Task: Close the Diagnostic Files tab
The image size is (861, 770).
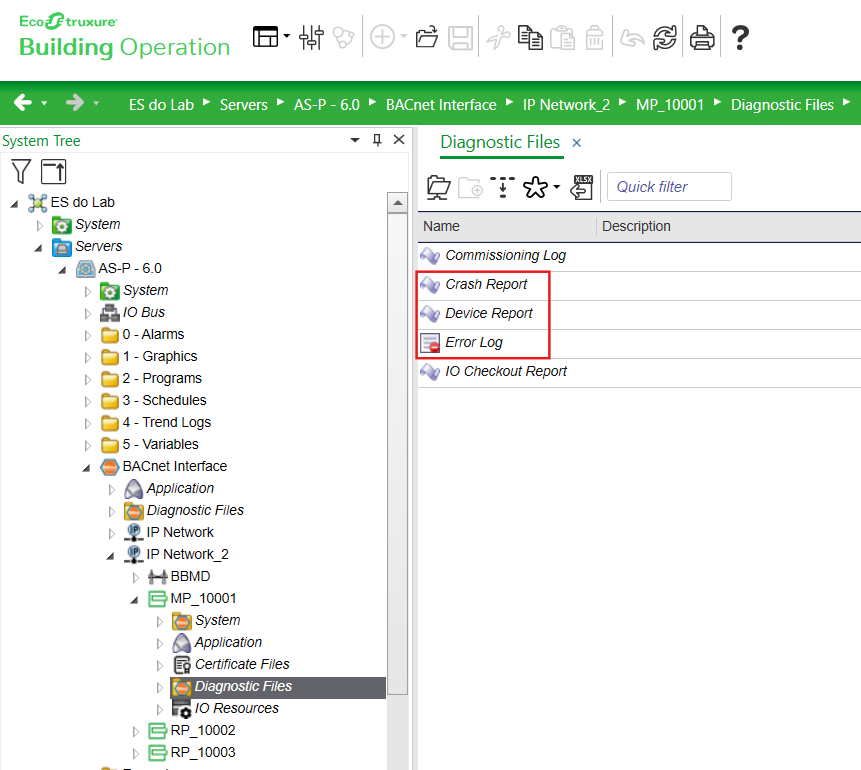Action: [x=577, y=143]
